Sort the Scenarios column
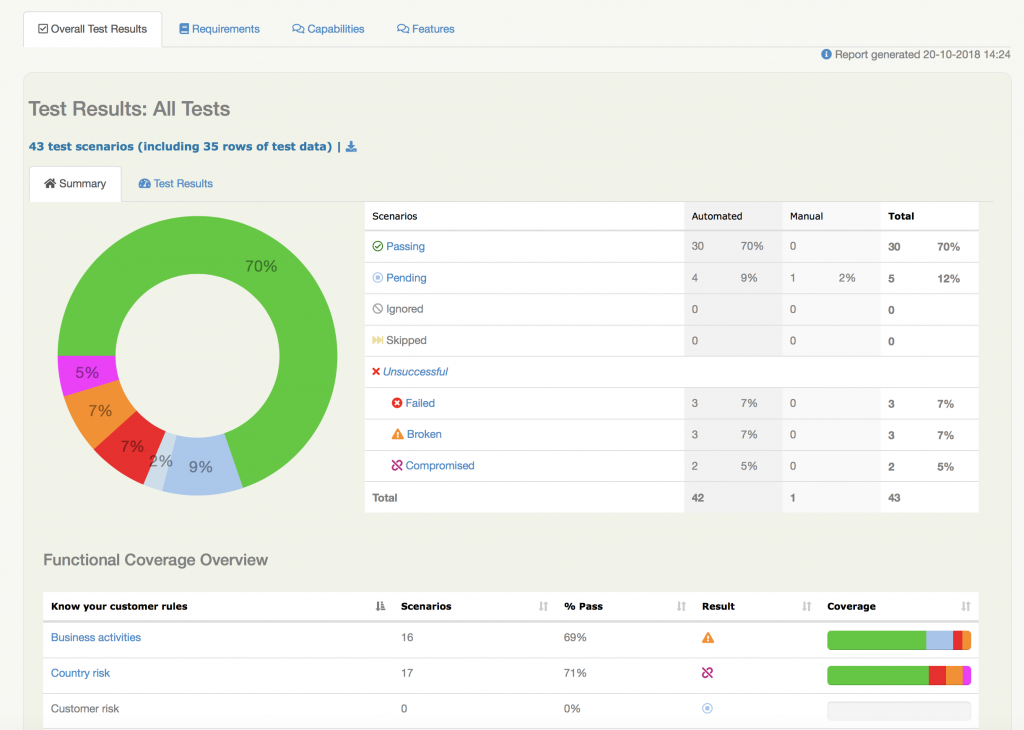Screen dimensions: 1024x730 [543, 606]
